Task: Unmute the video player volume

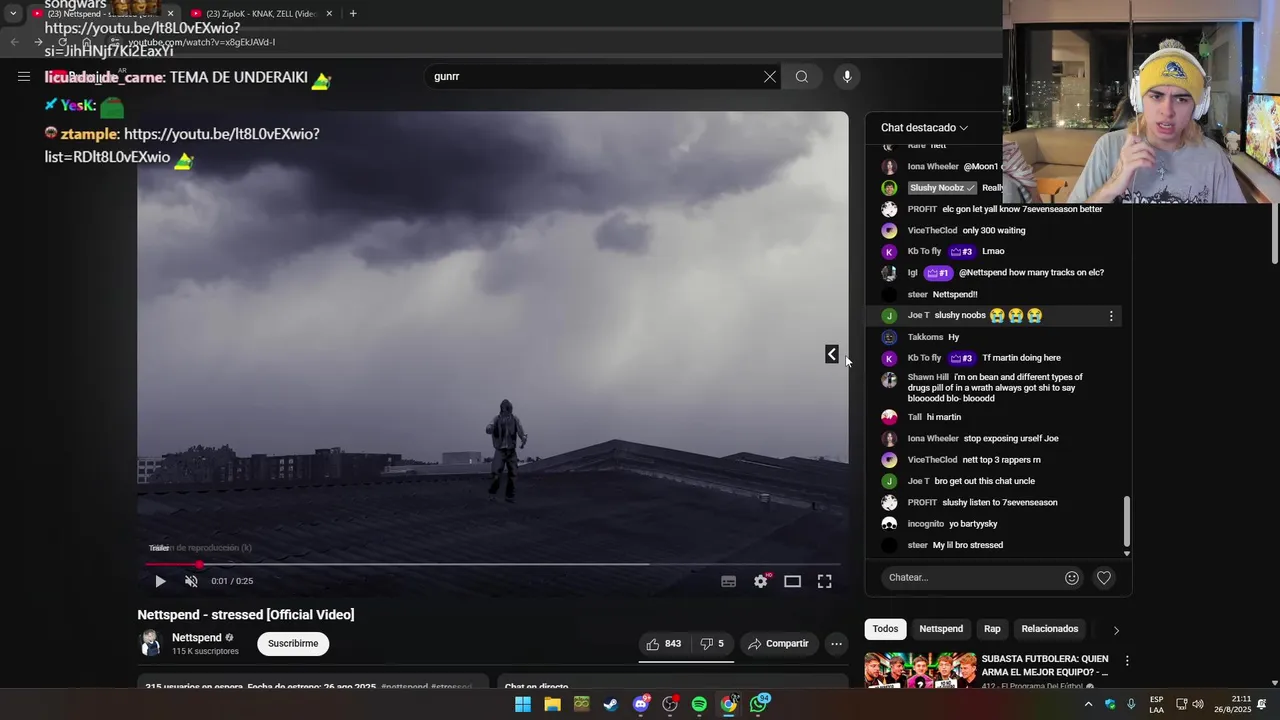Action: 191,581
